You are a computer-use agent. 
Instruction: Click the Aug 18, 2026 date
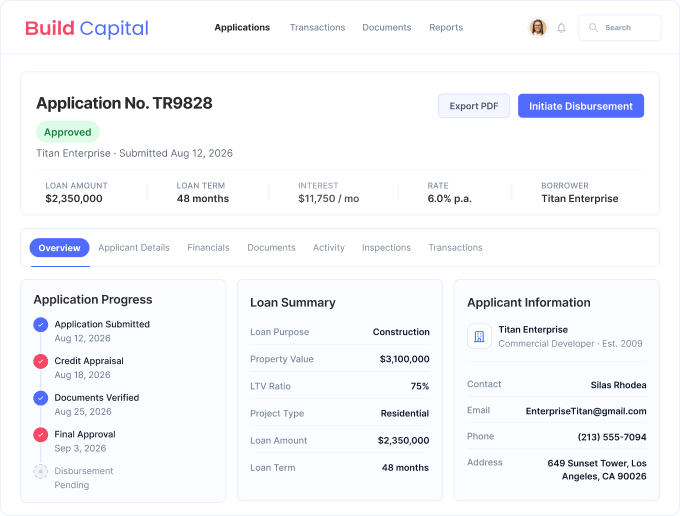[82, 375]
